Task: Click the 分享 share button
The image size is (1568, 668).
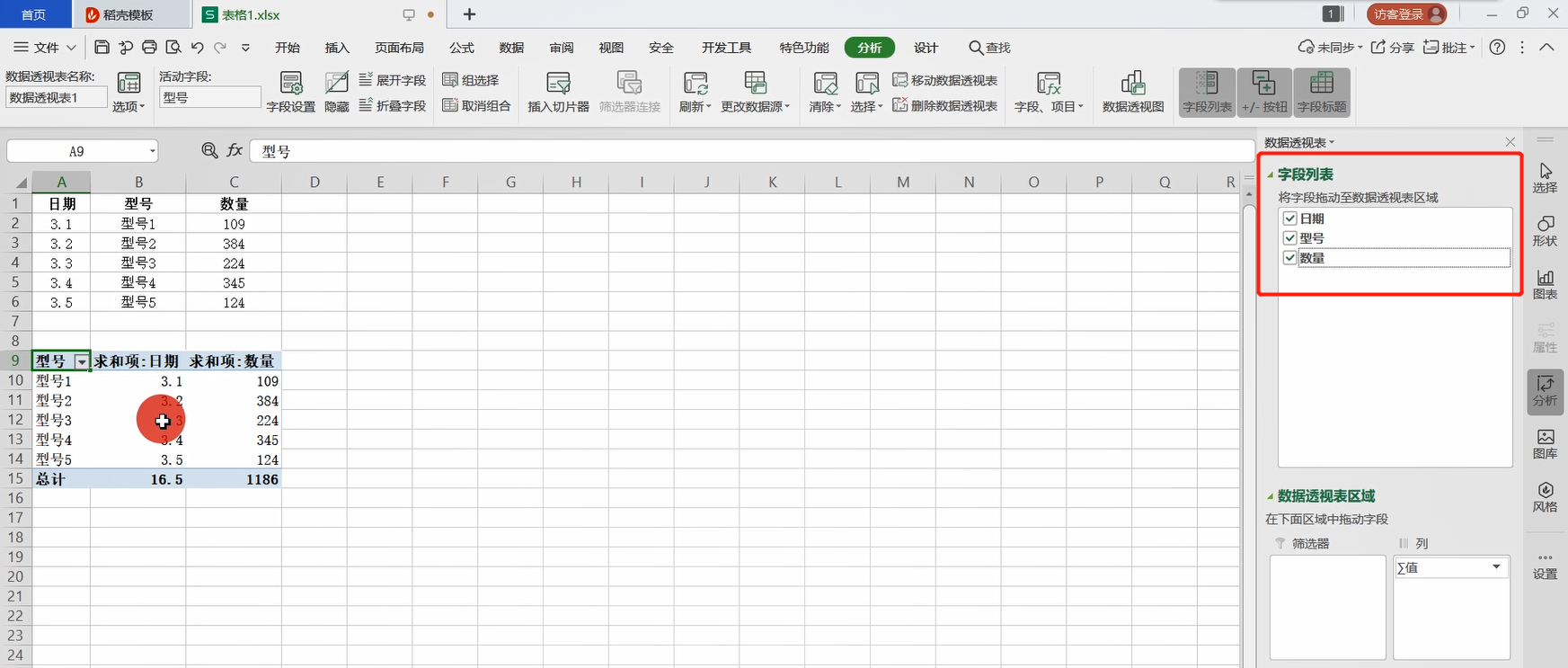Action: [x=1392, y=48]
